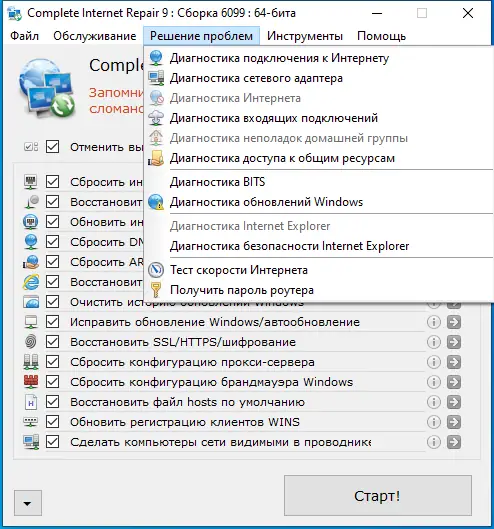
Task: Click the hosts file document icon
Action: pos(31,402)
